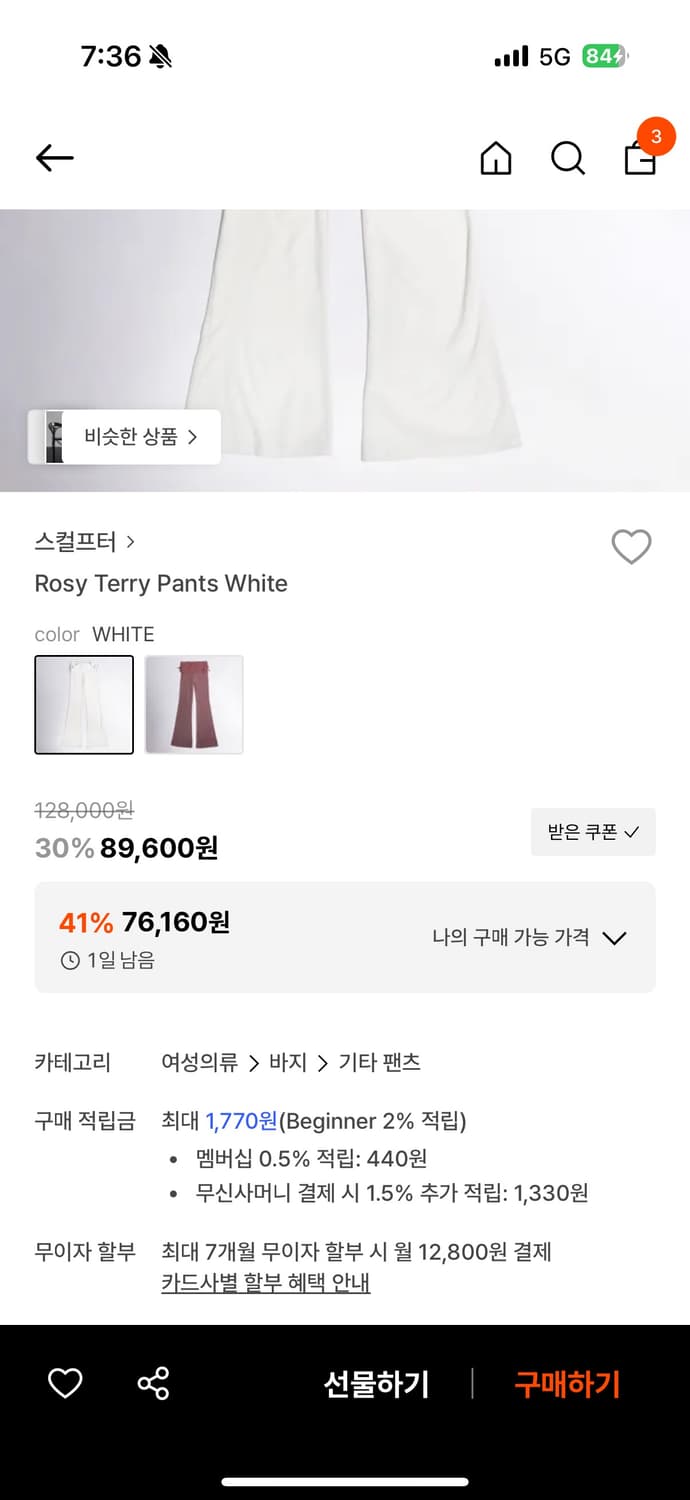Tap the share icon in bottom bar

coord(153,1384)
